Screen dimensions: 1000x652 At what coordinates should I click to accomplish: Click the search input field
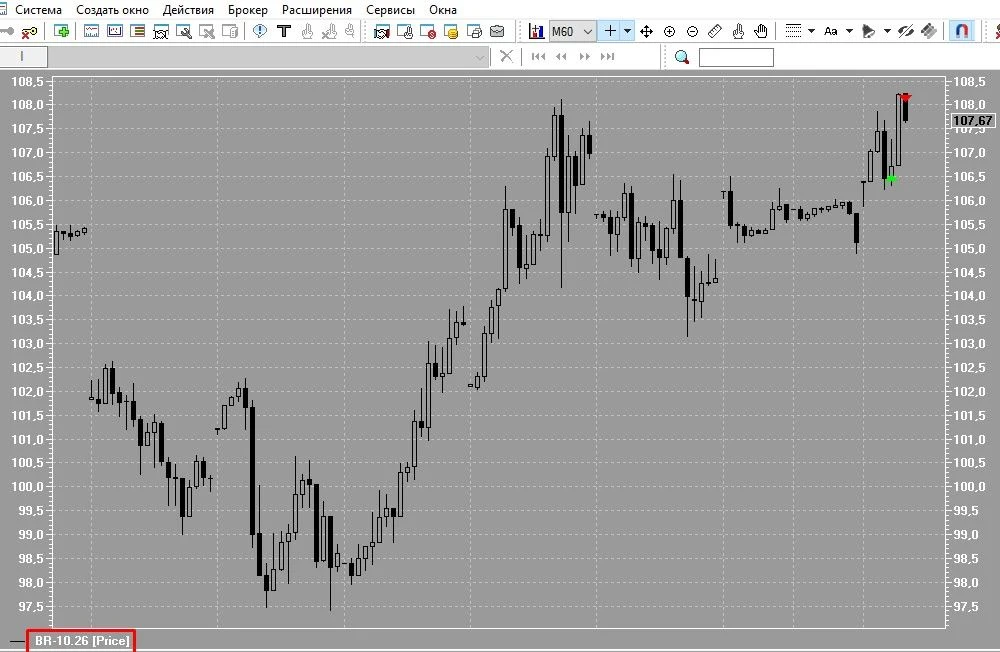pyautogui.click(x=736, y=57)
